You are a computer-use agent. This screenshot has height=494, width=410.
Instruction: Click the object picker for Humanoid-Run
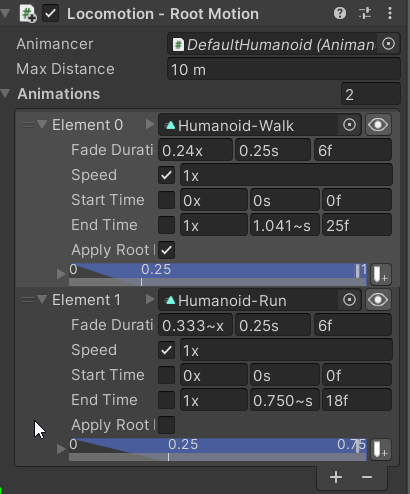point(349,300)
